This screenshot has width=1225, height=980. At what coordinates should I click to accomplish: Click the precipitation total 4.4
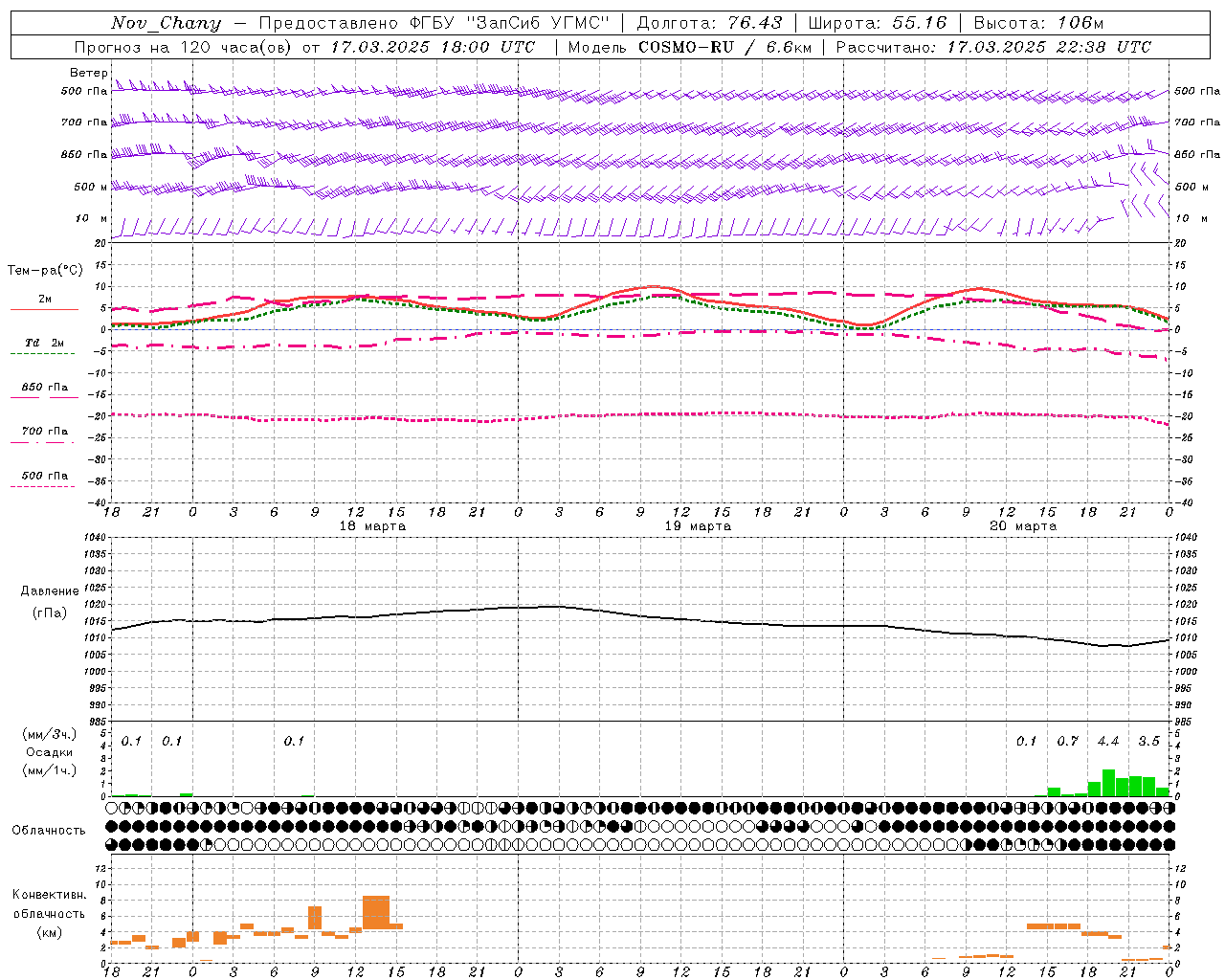(1108, 741)
